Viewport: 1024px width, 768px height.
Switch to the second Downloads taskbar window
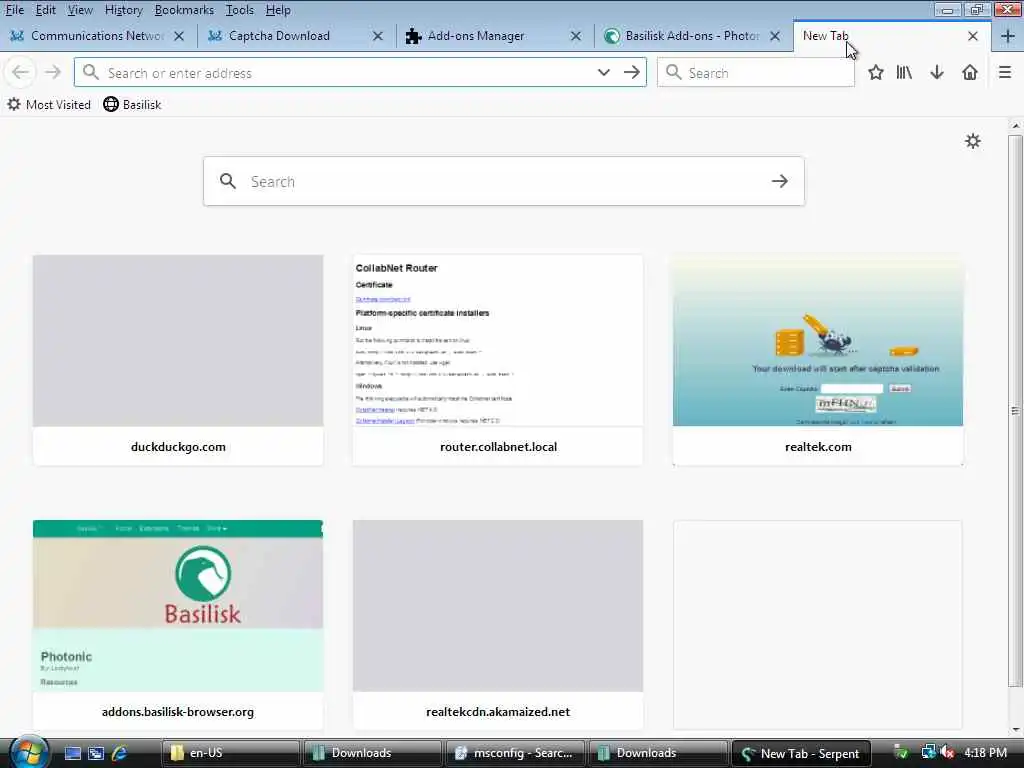(658, 753)
